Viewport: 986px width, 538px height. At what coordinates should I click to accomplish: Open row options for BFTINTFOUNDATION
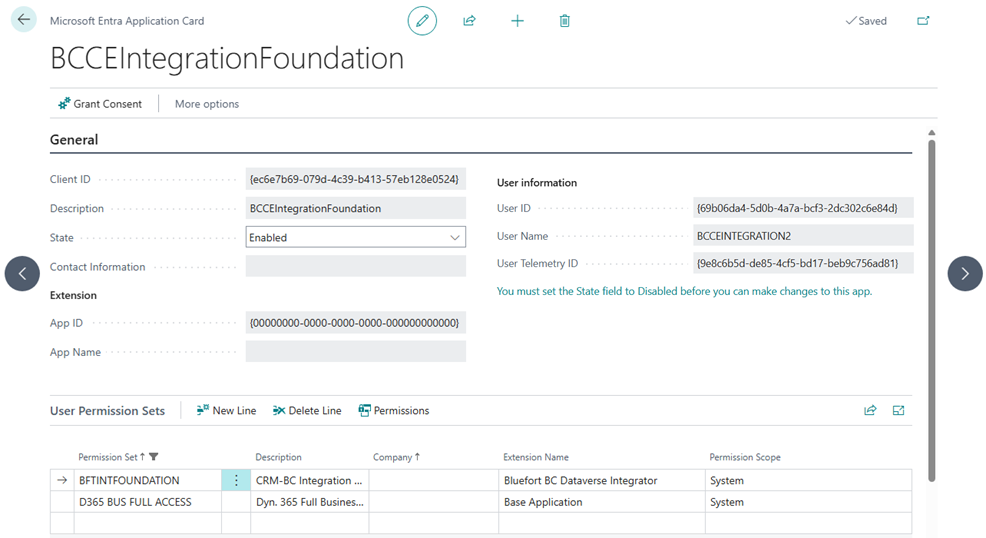236,480
